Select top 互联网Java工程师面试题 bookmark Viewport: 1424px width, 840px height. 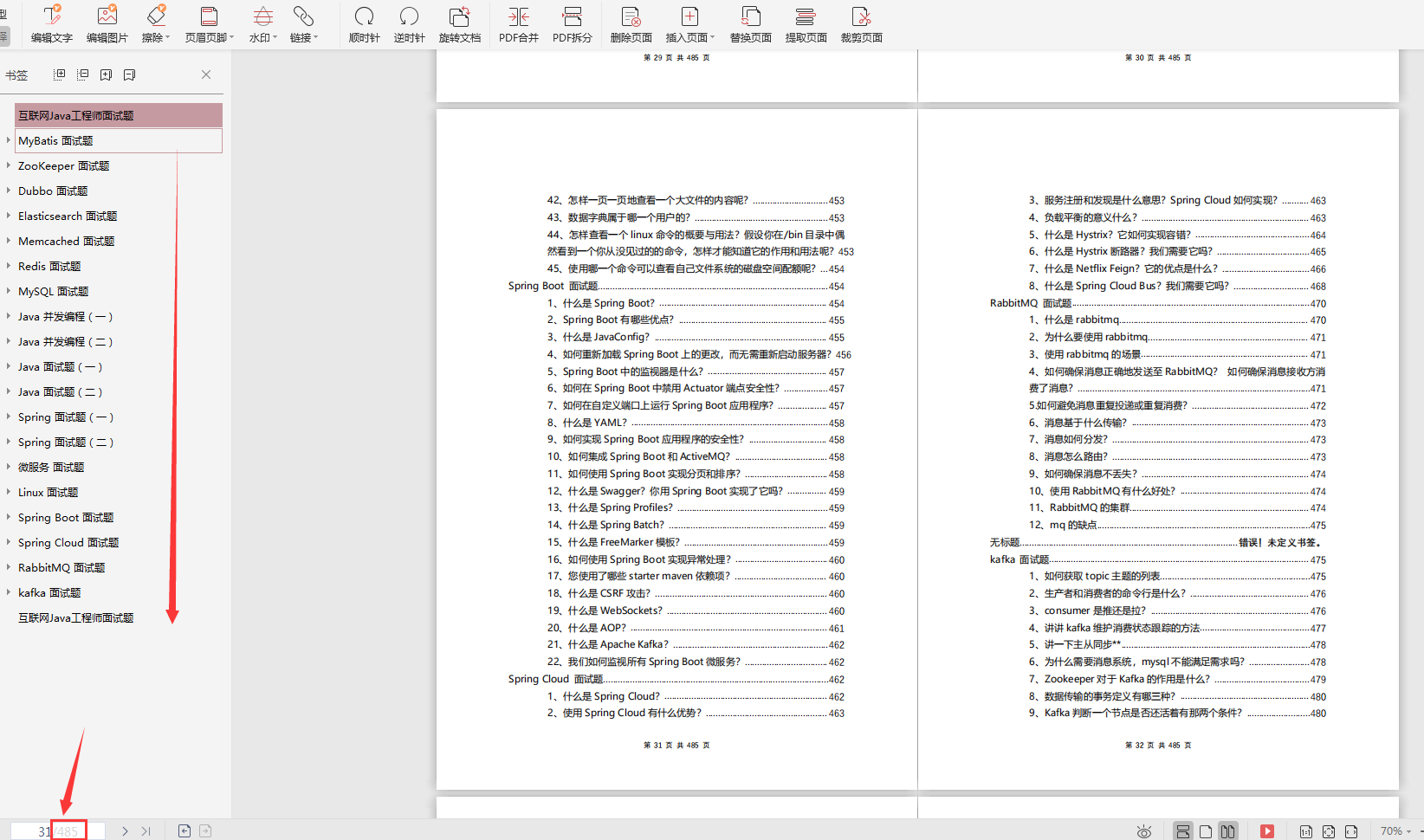[x=119, y=115]
